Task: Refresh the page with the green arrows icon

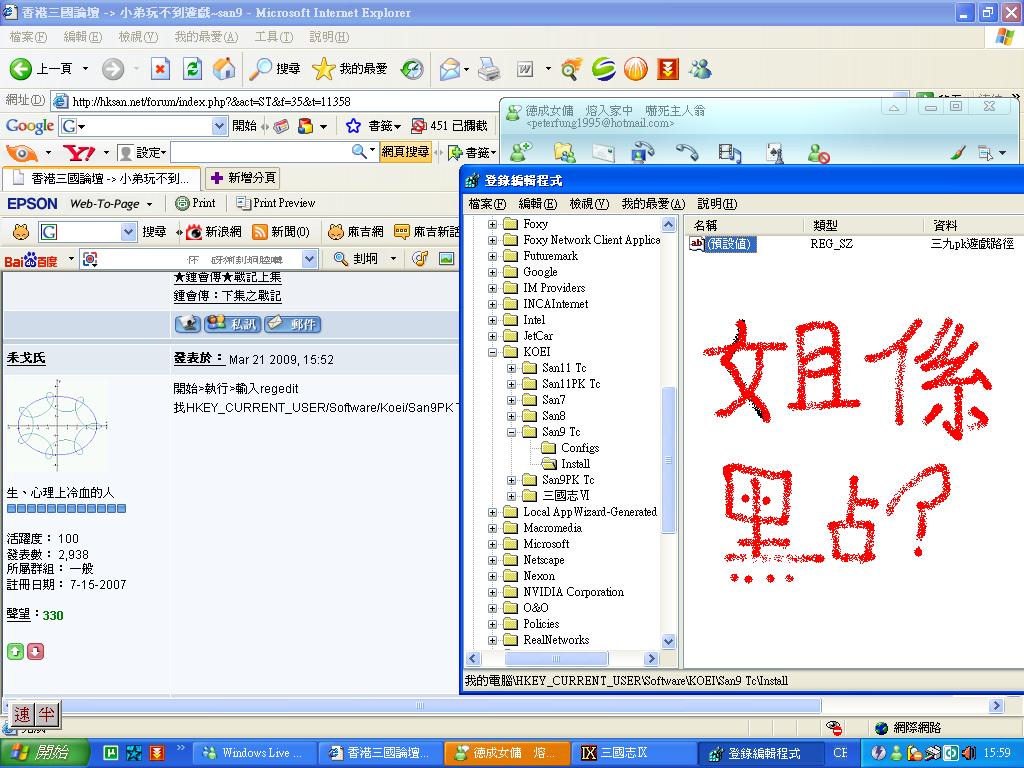Action: pyautogui.click(x=192, y=69)
